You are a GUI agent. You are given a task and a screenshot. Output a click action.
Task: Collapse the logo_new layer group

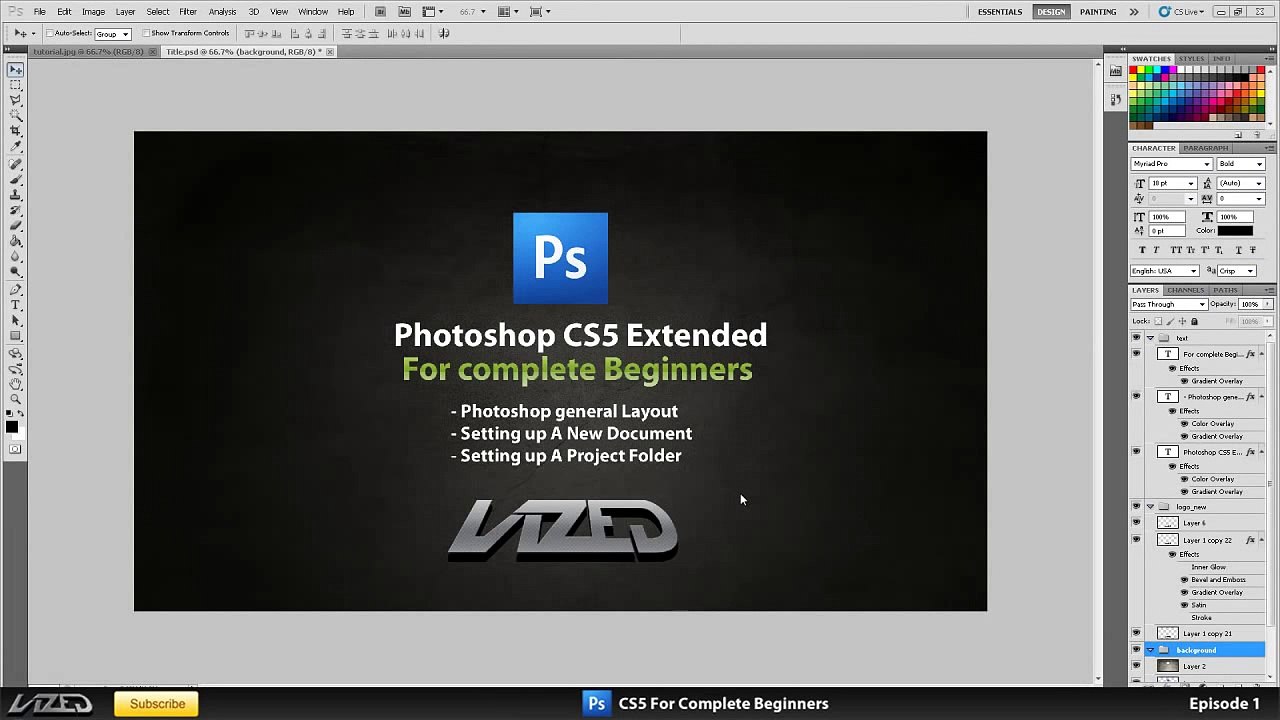[1150, 507]
